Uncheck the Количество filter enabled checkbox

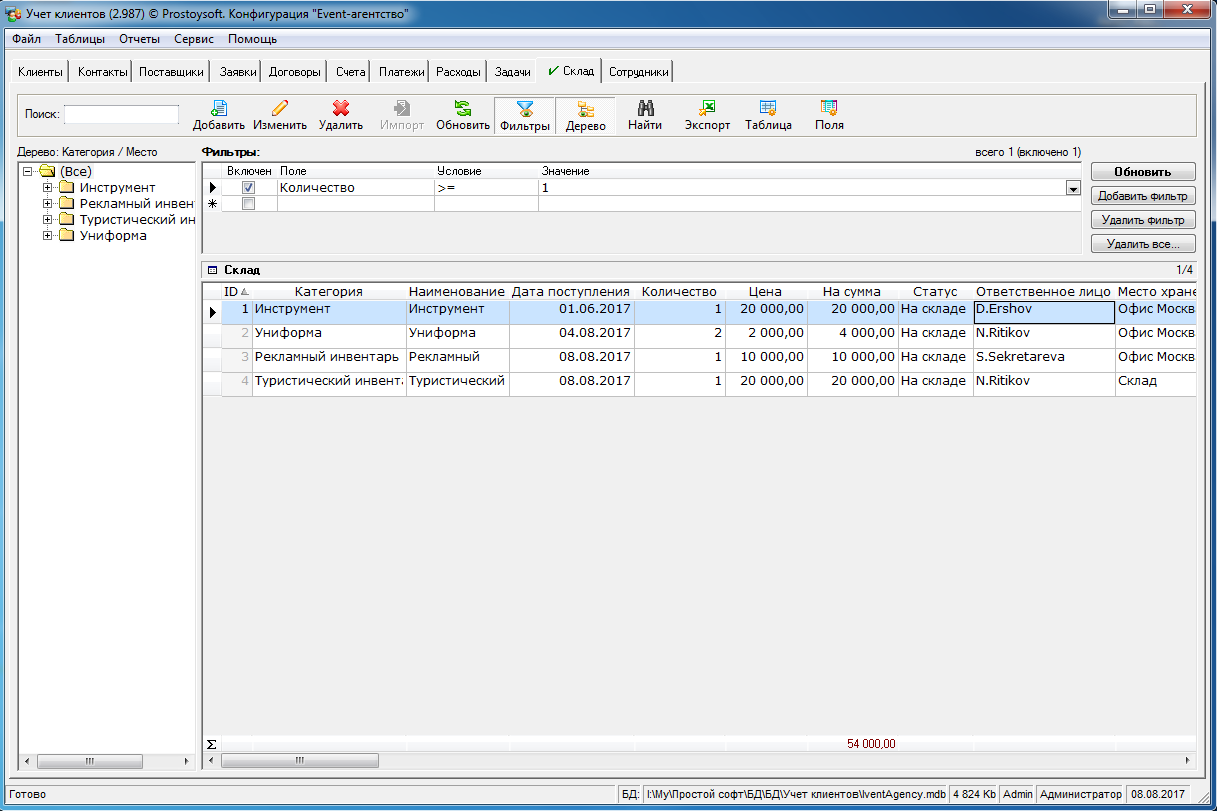click(x=248, y=188)
